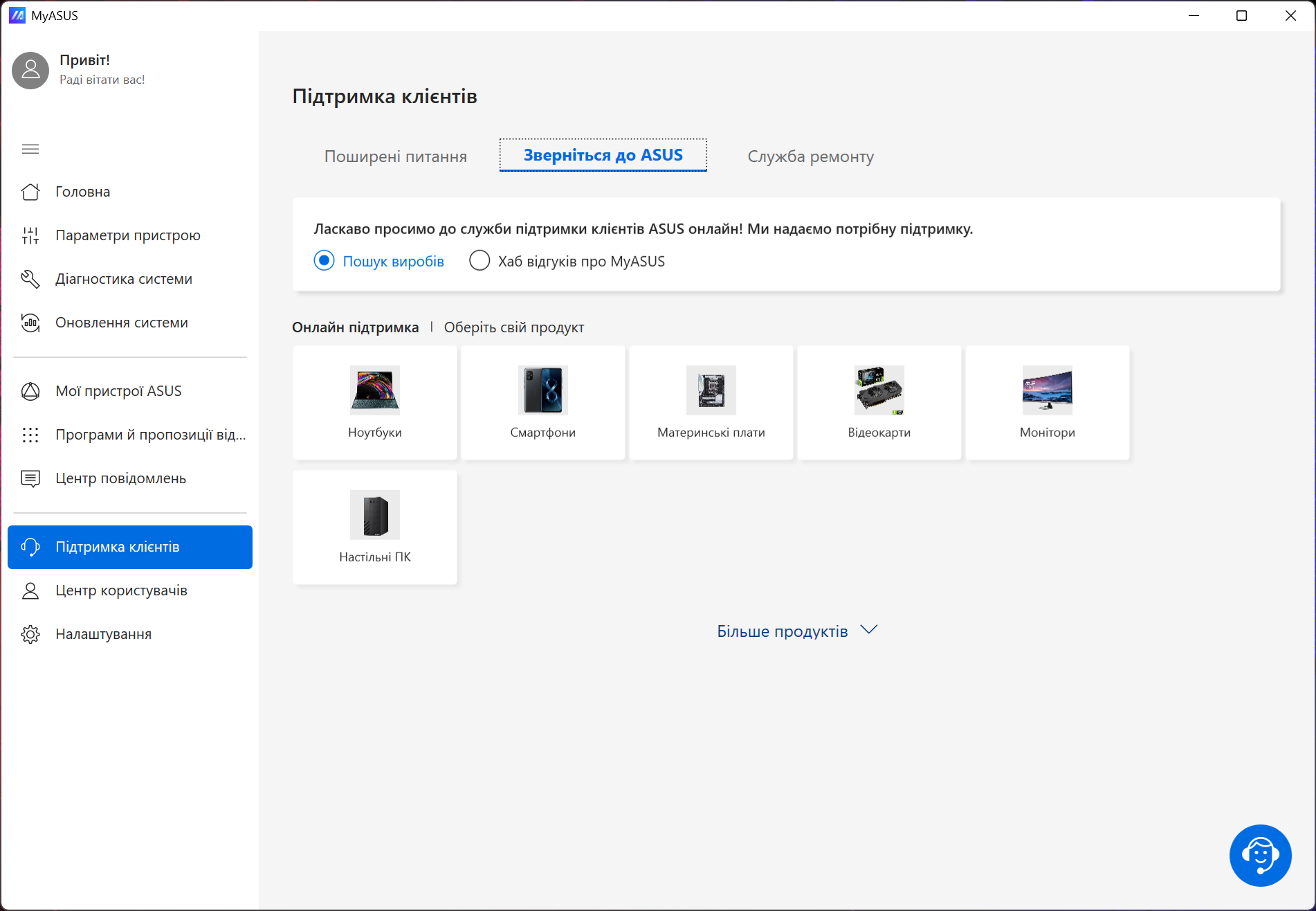
Task: Click the Материнські плати card label
Action: click(711, 433)
